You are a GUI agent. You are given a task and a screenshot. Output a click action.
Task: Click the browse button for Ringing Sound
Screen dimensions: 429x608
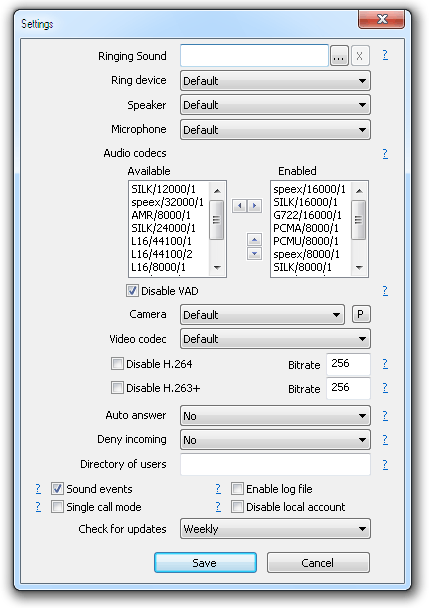click(x=339, y=57)
